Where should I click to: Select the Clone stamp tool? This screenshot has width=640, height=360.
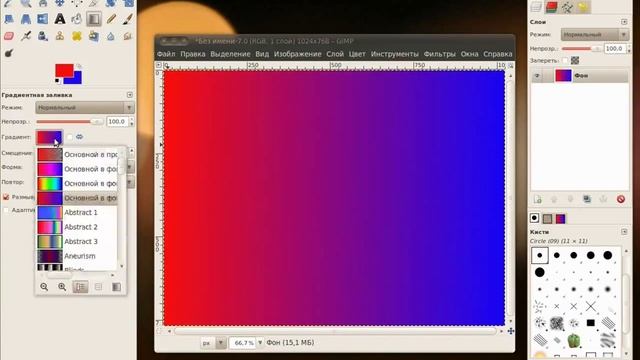click(x=60, y=36)
